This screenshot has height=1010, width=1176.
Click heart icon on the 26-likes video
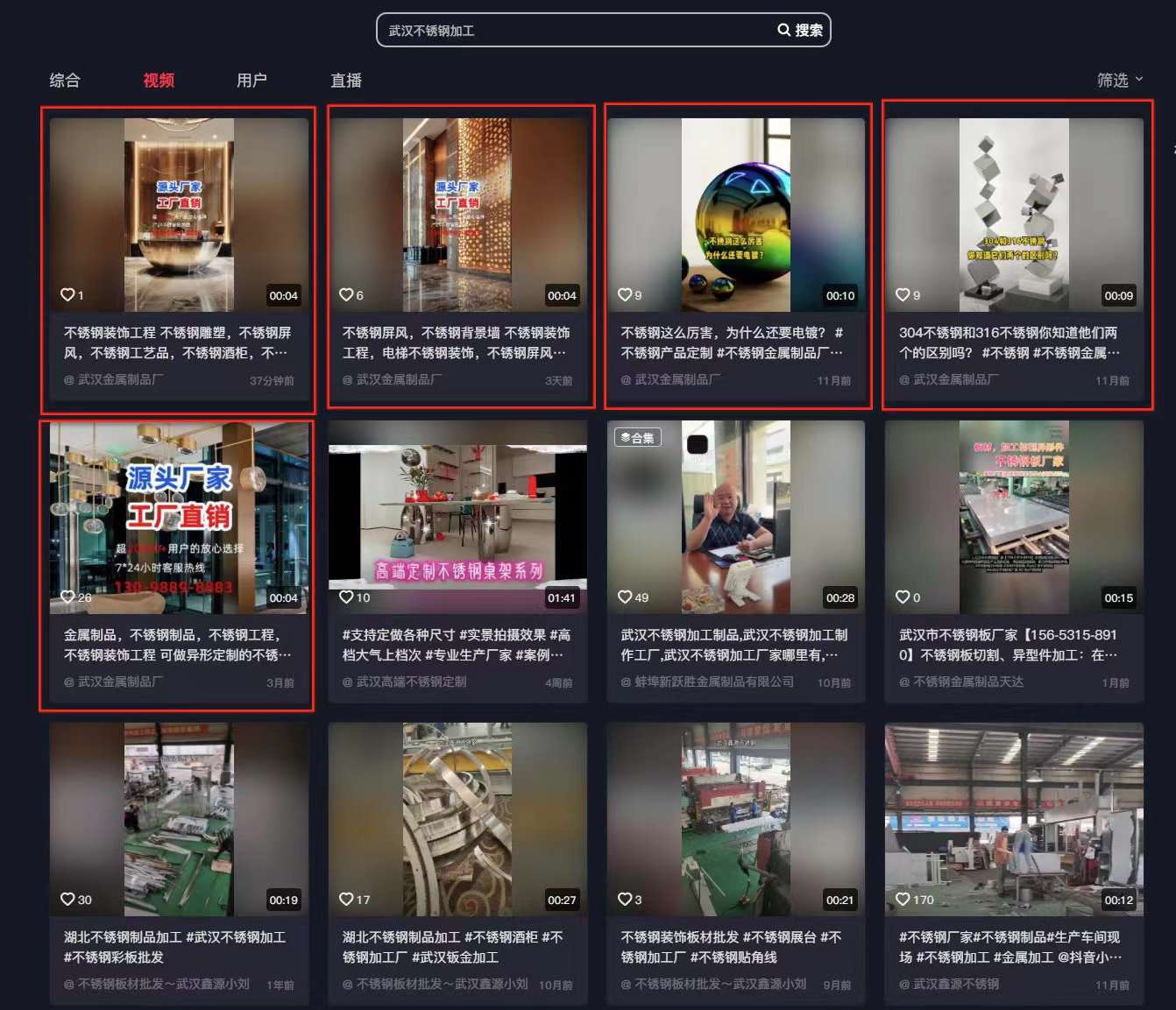pyautogui.click(x=67, y=597)
